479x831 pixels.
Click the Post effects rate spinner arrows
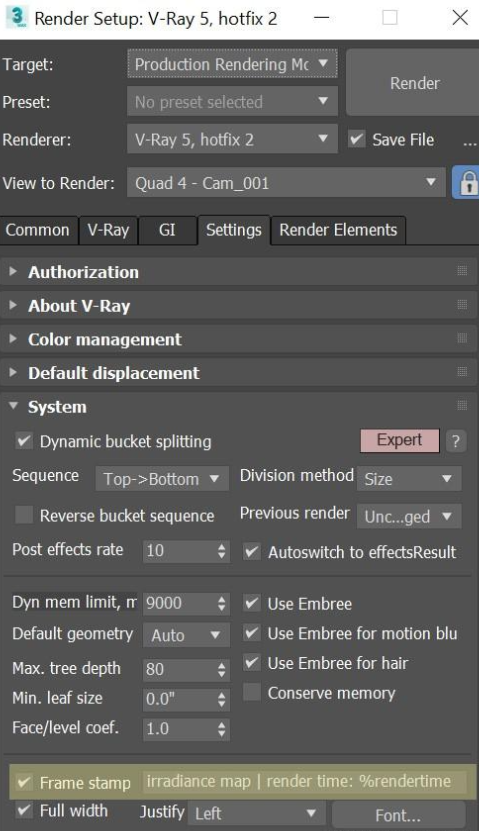click(221, 551)
